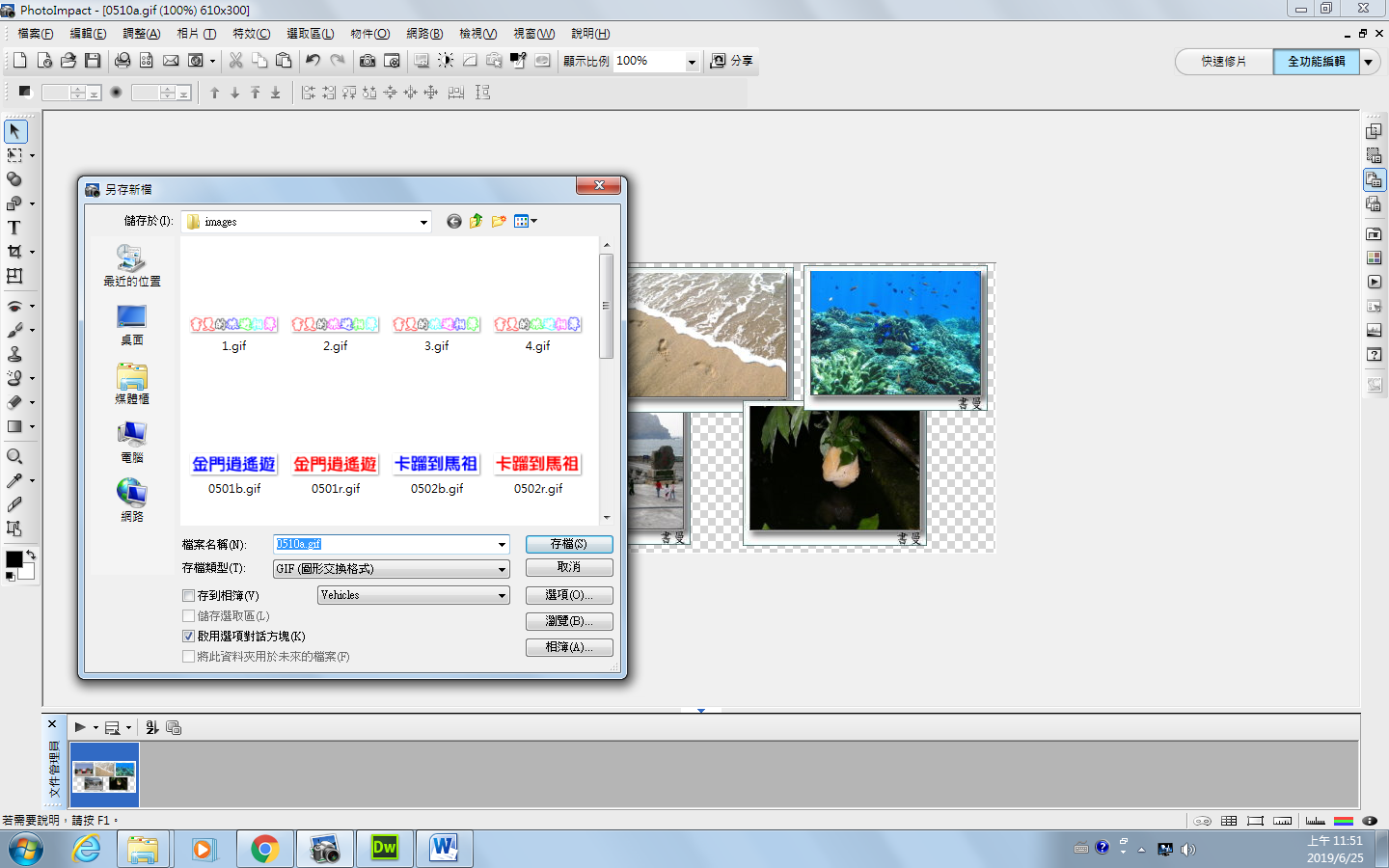Uncheck the 啟用選項對話方塊 checkbox

(189, 637)
